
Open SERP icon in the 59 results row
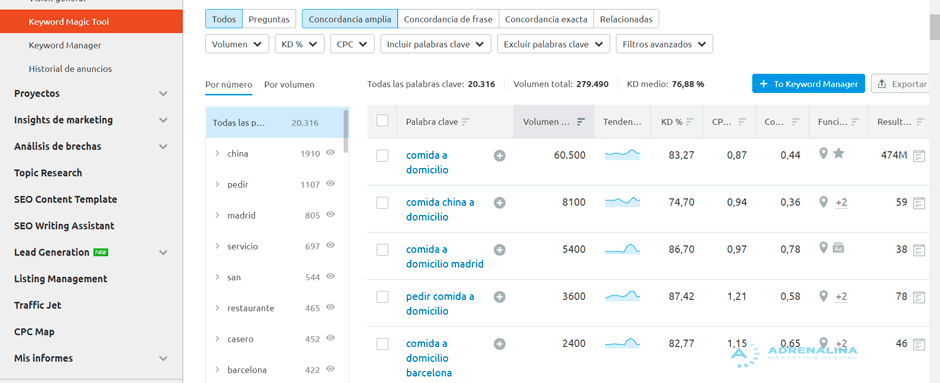click(918, 203)
